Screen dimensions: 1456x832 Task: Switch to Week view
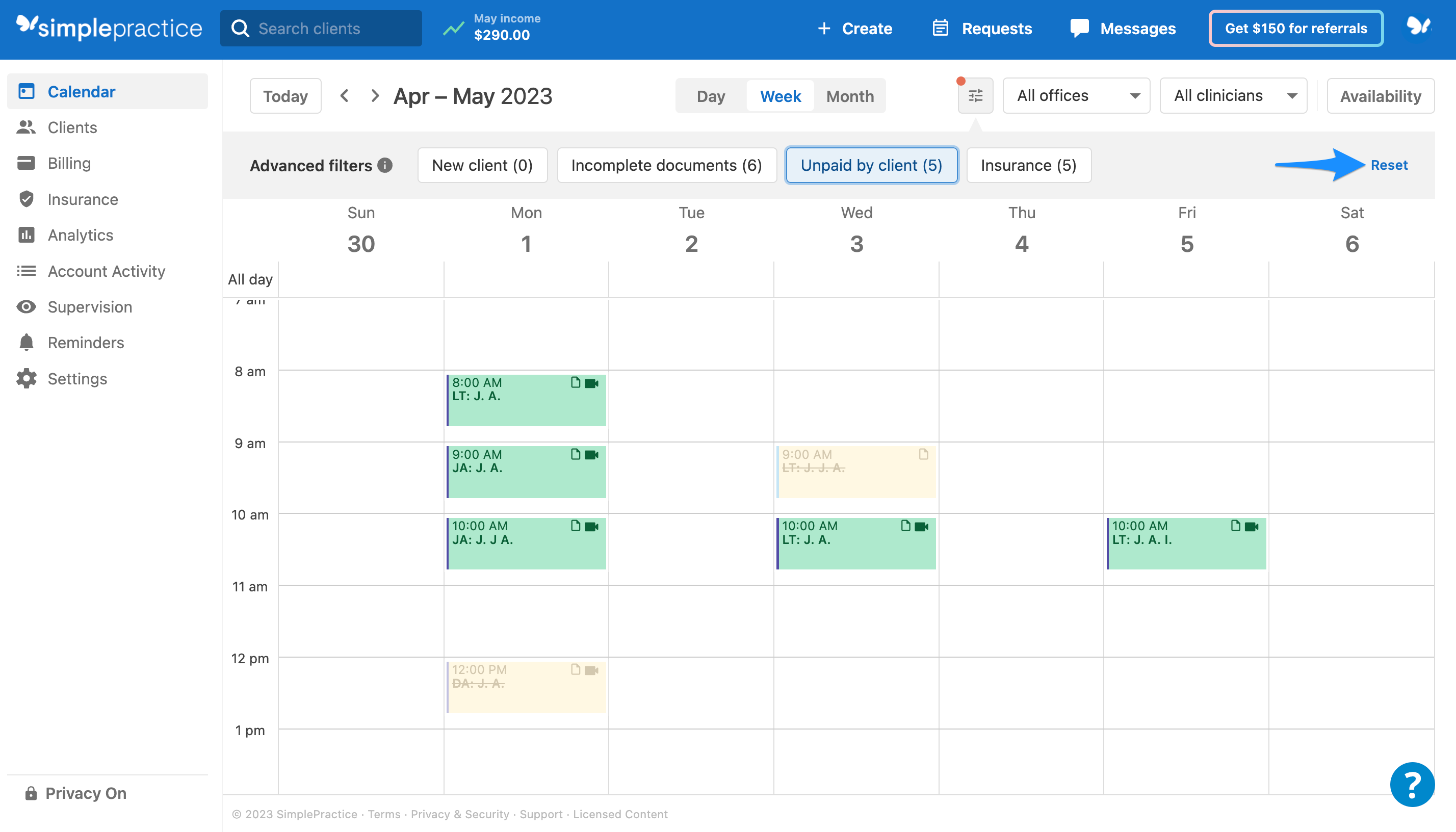[x=781, y=96]
